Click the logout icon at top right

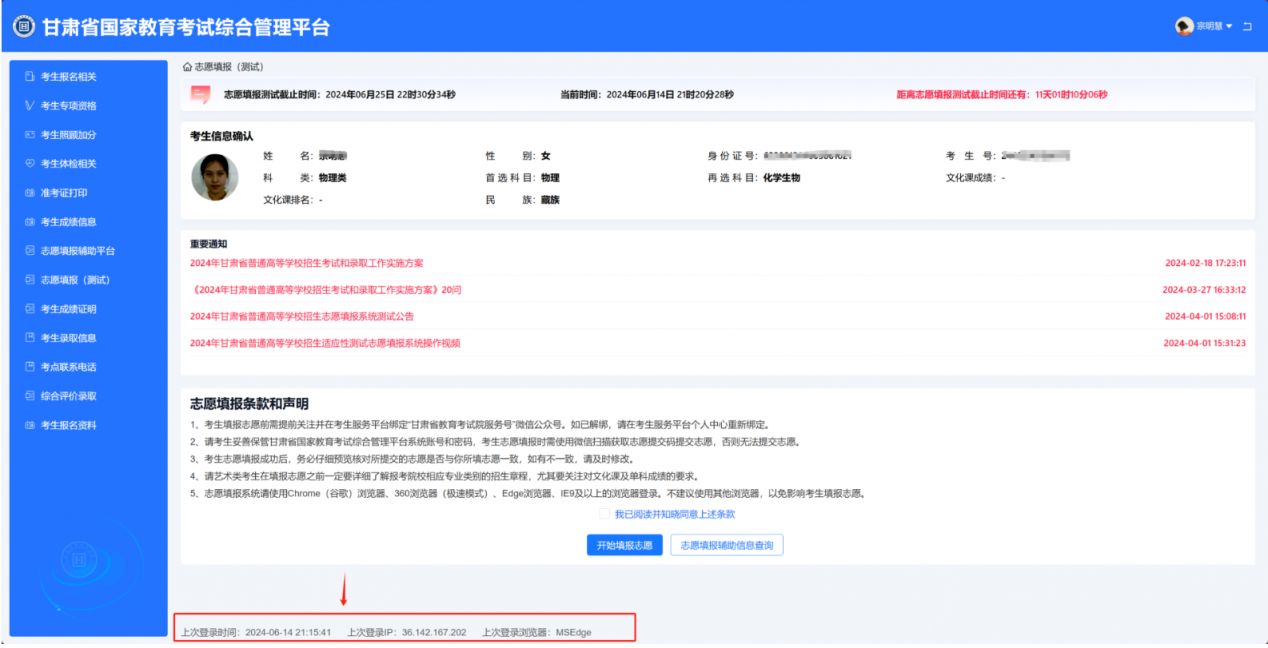1247,26
